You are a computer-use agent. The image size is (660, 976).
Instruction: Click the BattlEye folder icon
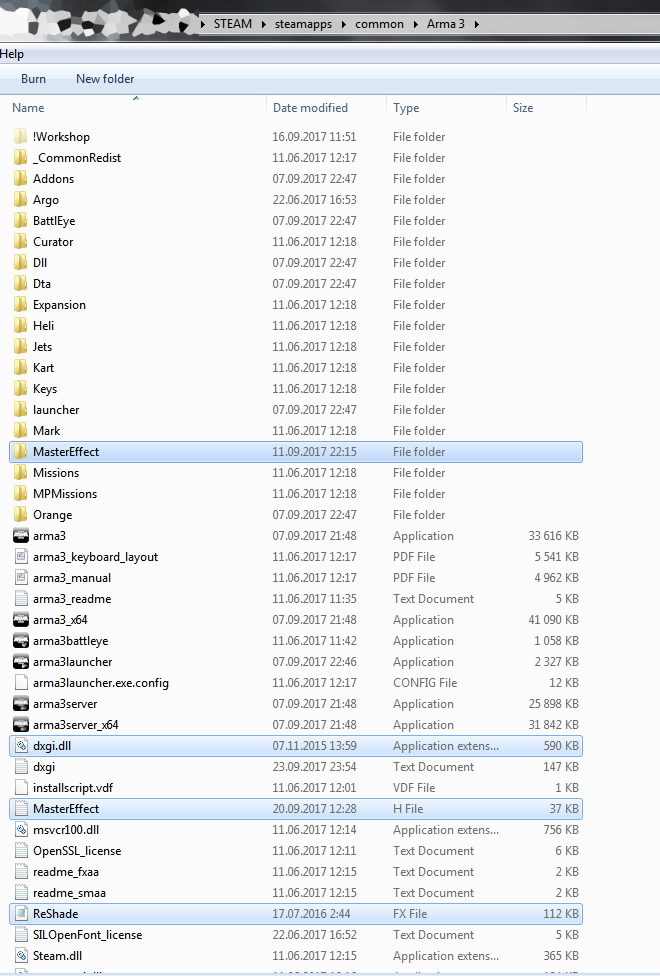point(21,220)
